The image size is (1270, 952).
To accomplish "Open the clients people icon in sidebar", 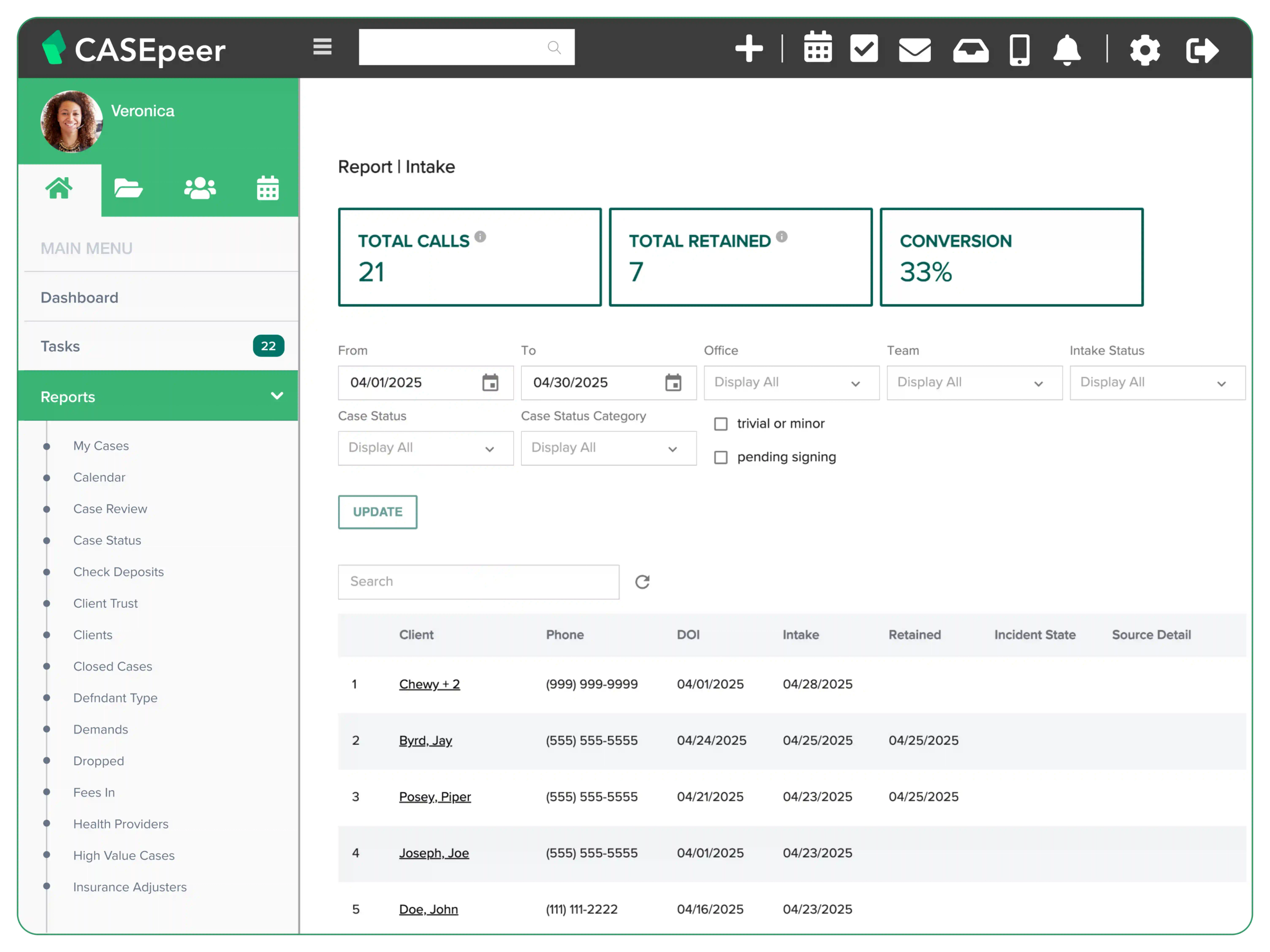I will pyautogui.click(x=200, y=188).
